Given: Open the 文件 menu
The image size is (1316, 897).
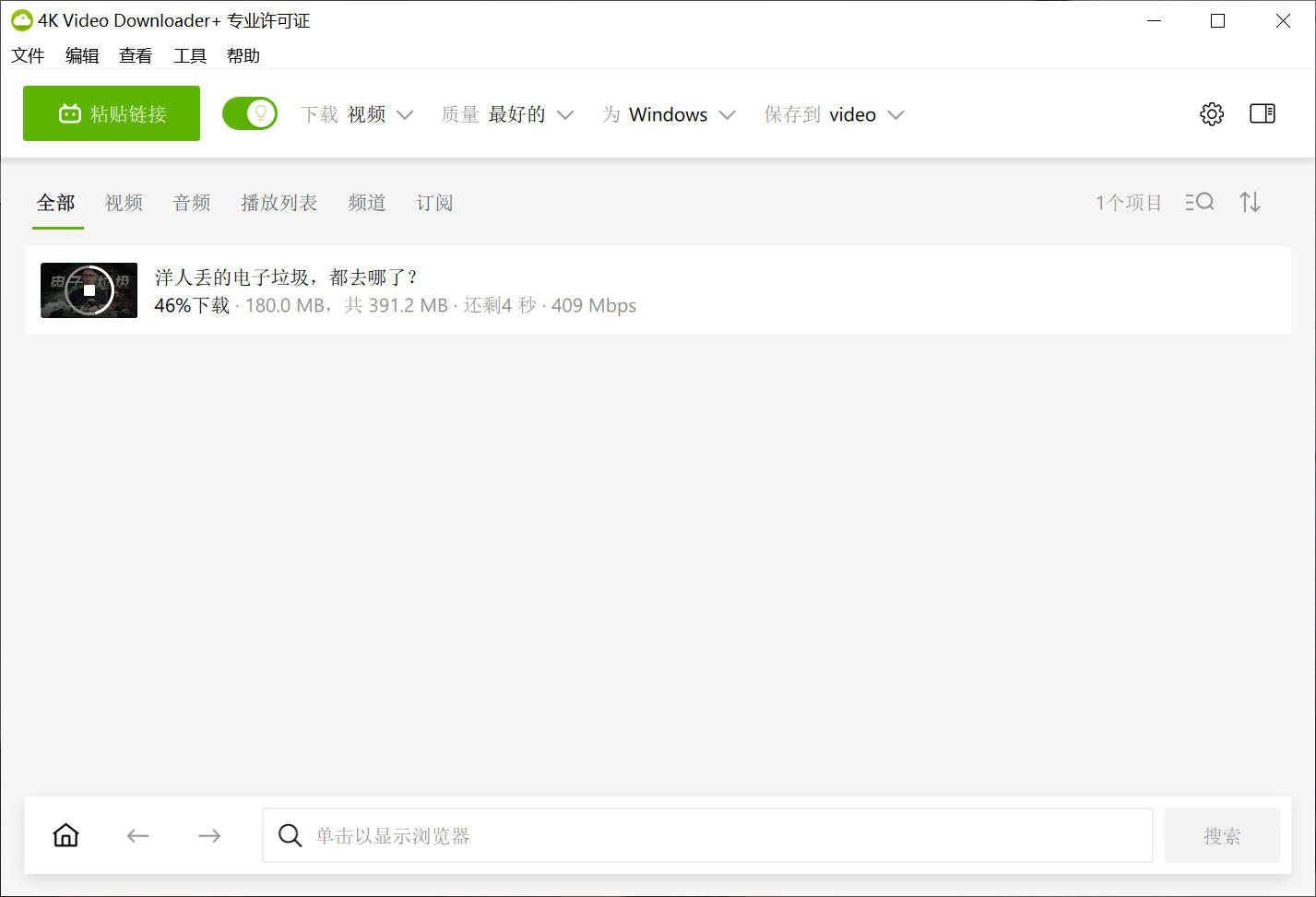Looking at the screenshot, I should pyautogui.click(x=28, y=56).
